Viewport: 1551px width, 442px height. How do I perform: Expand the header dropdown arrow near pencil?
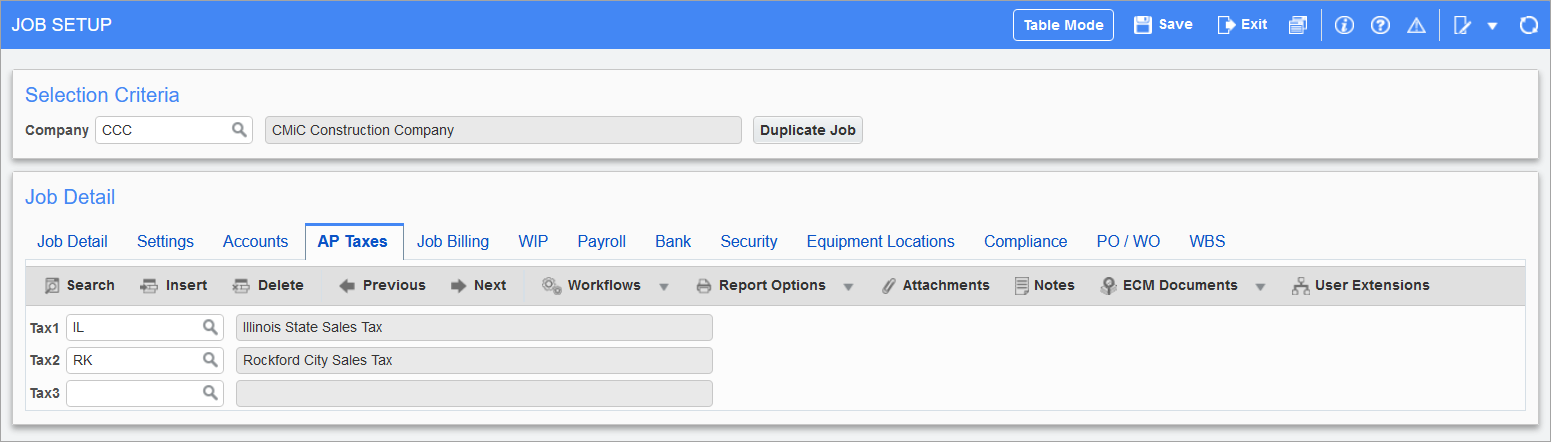click(1492, 26)
